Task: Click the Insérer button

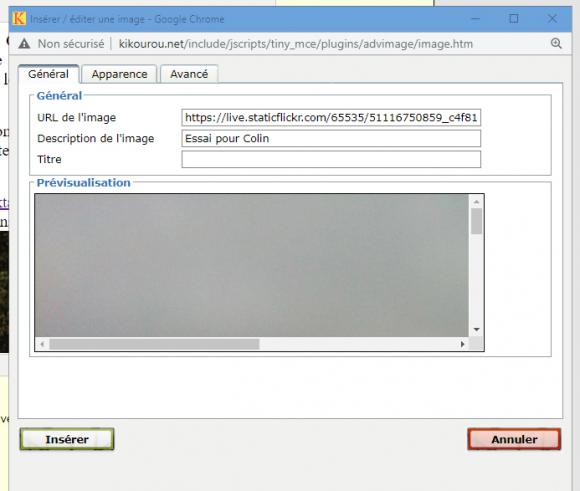Action: coord(67,439)
